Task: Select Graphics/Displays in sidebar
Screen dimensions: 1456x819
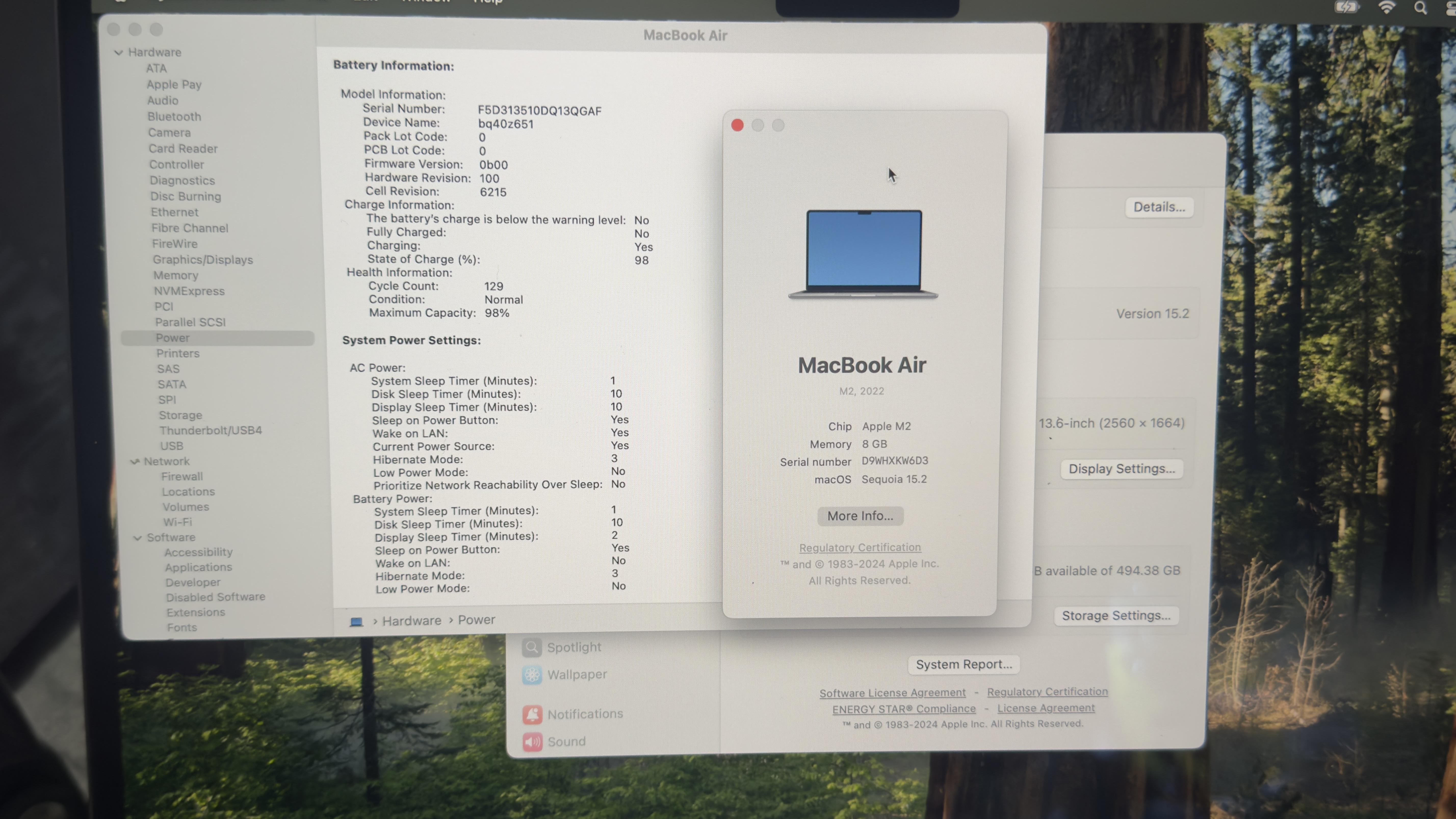Action: pos(203,260)
